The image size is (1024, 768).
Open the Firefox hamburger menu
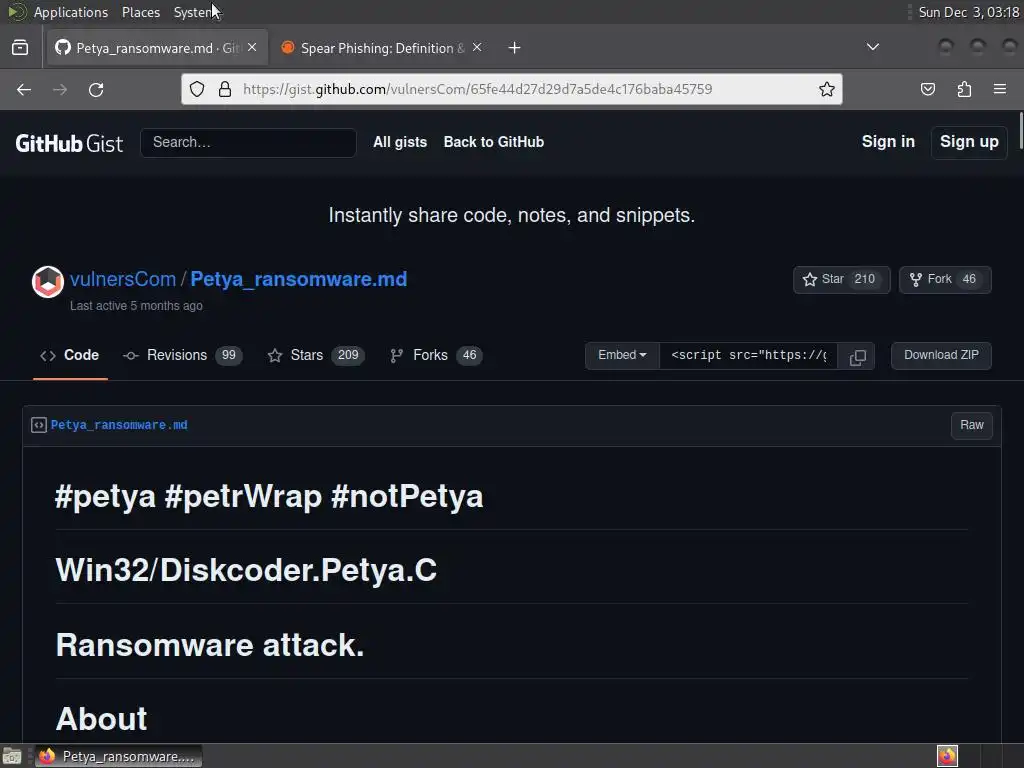(1000, 89)
